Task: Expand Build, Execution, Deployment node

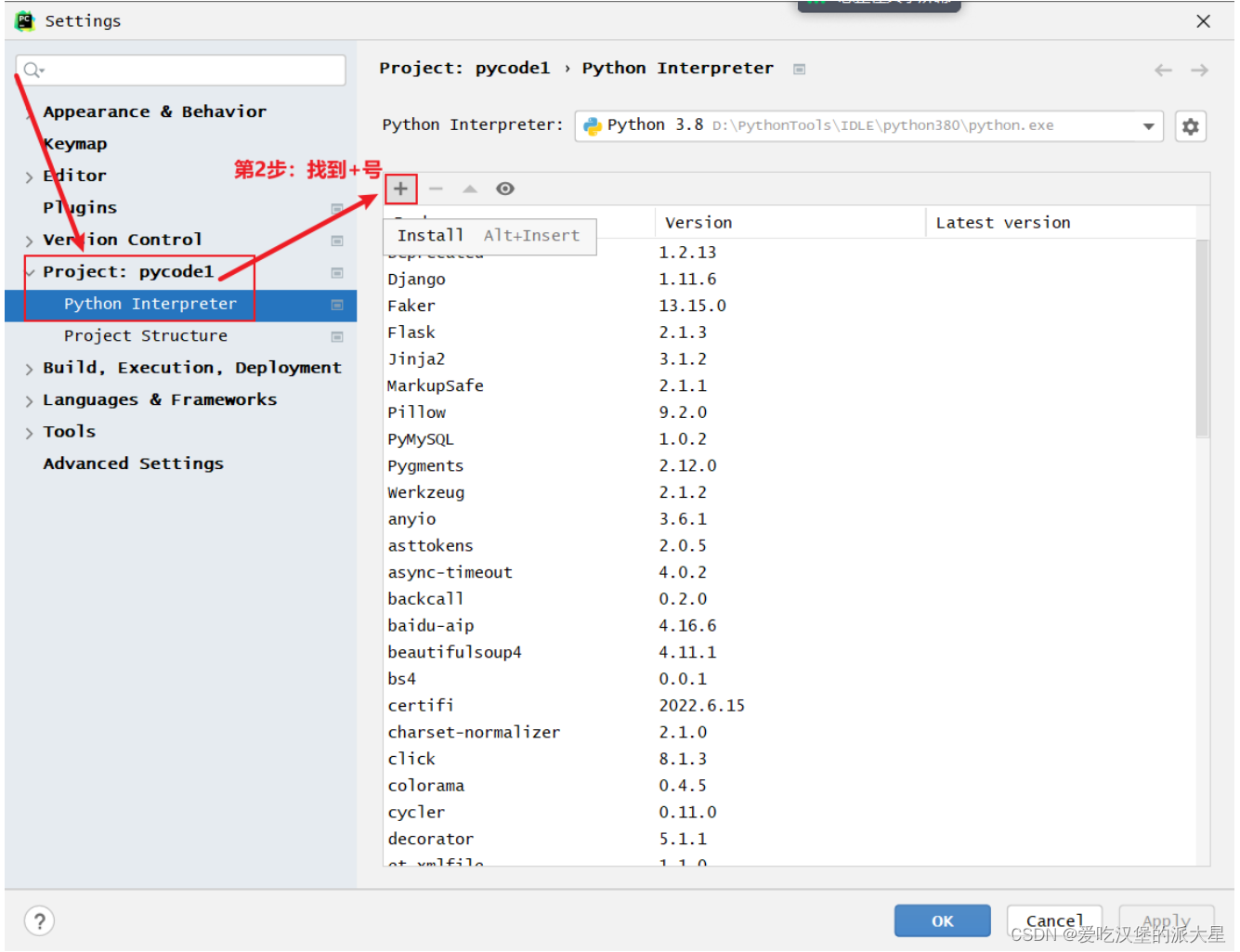Action: pyautogui.click(x=29, y=367)
